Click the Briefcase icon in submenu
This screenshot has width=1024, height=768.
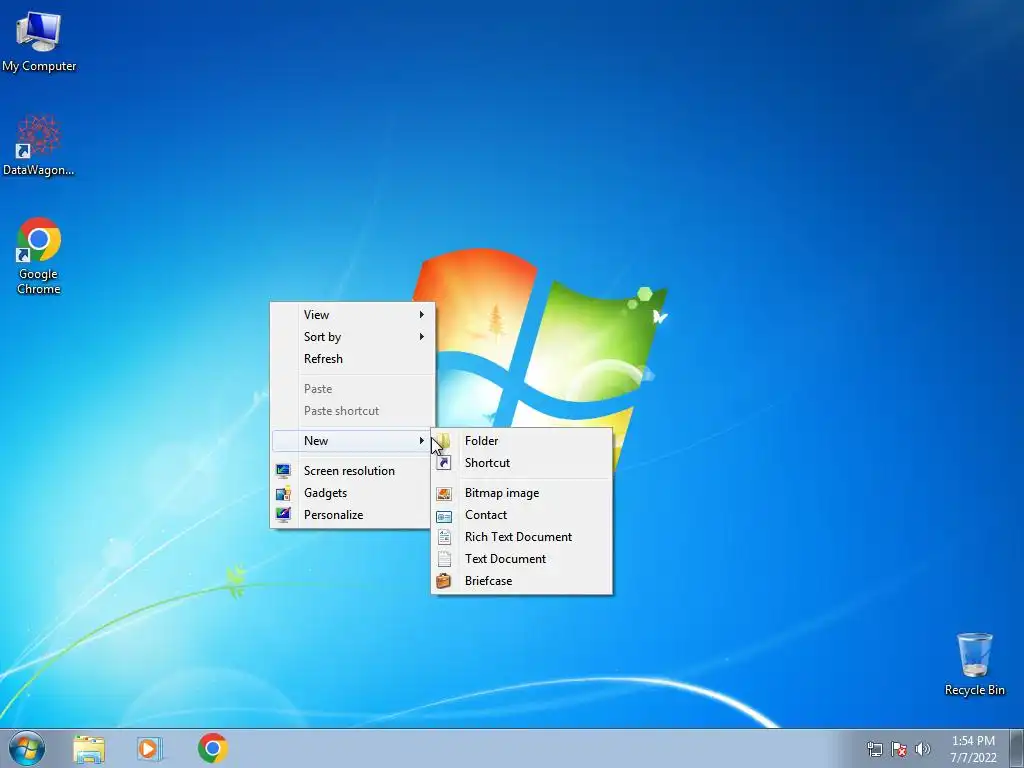coord(444,581)
